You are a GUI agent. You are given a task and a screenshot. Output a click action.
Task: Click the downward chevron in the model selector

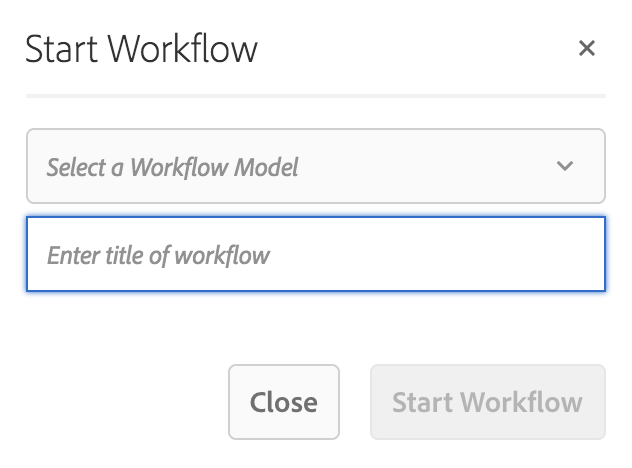(565, 166)
